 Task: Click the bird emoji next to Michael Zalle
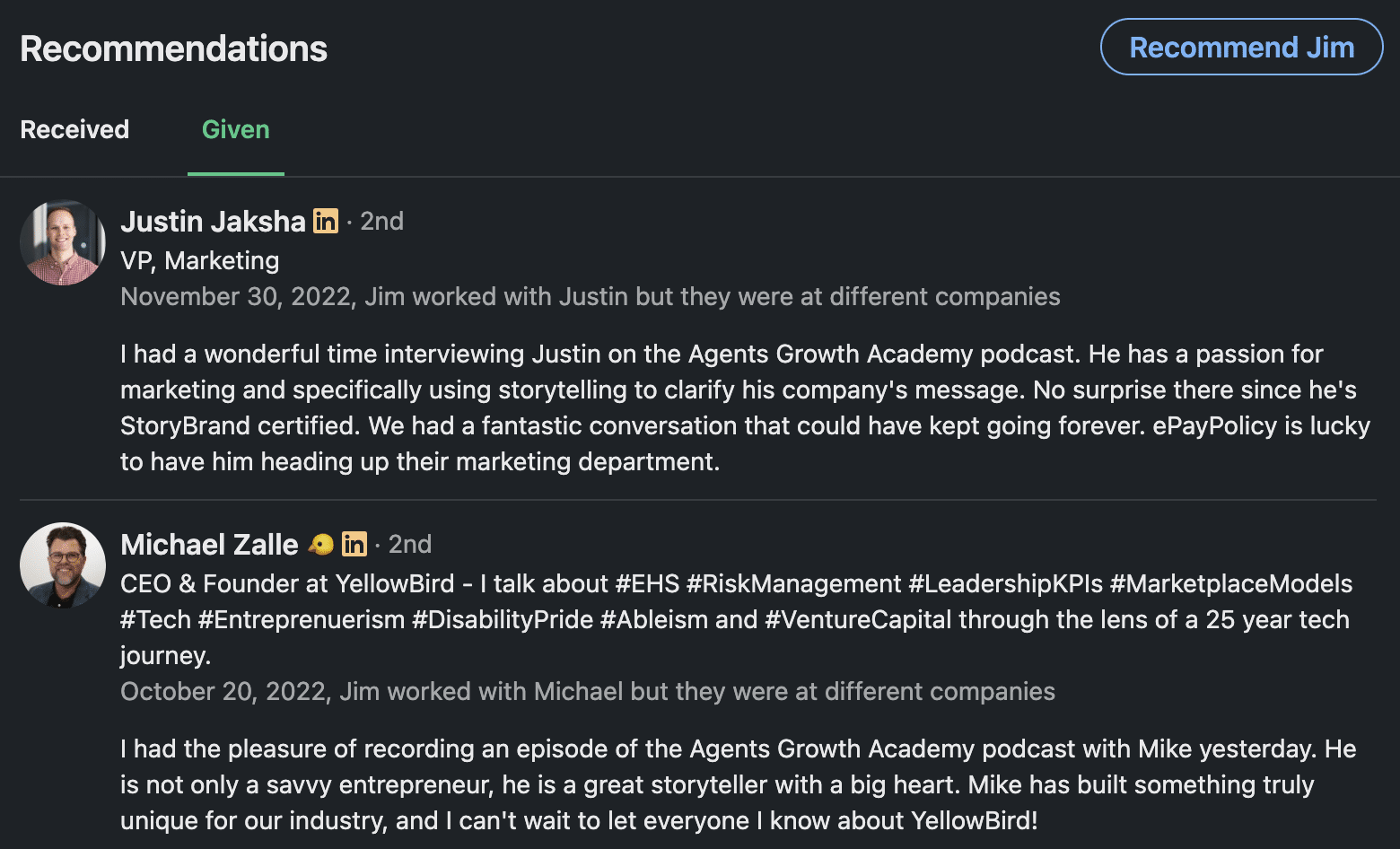coord(319,544)
